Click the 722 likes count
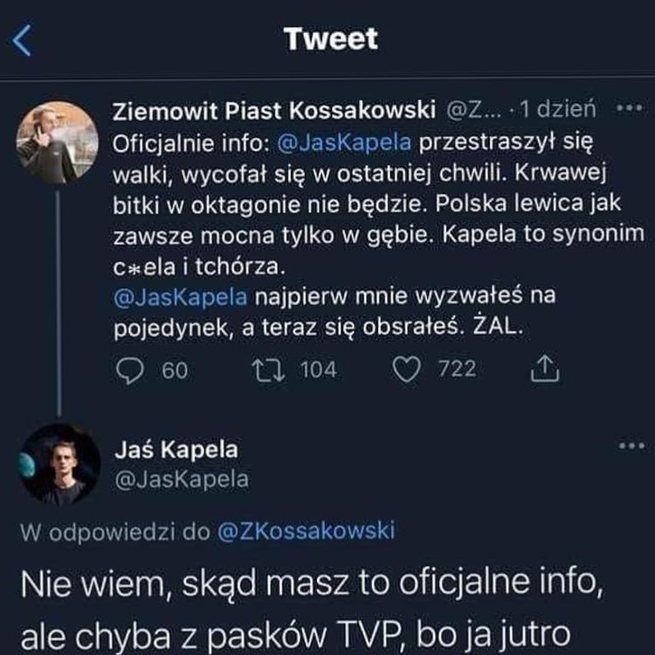The height and width of the screenshot is (655, 655). coord(457,370)
